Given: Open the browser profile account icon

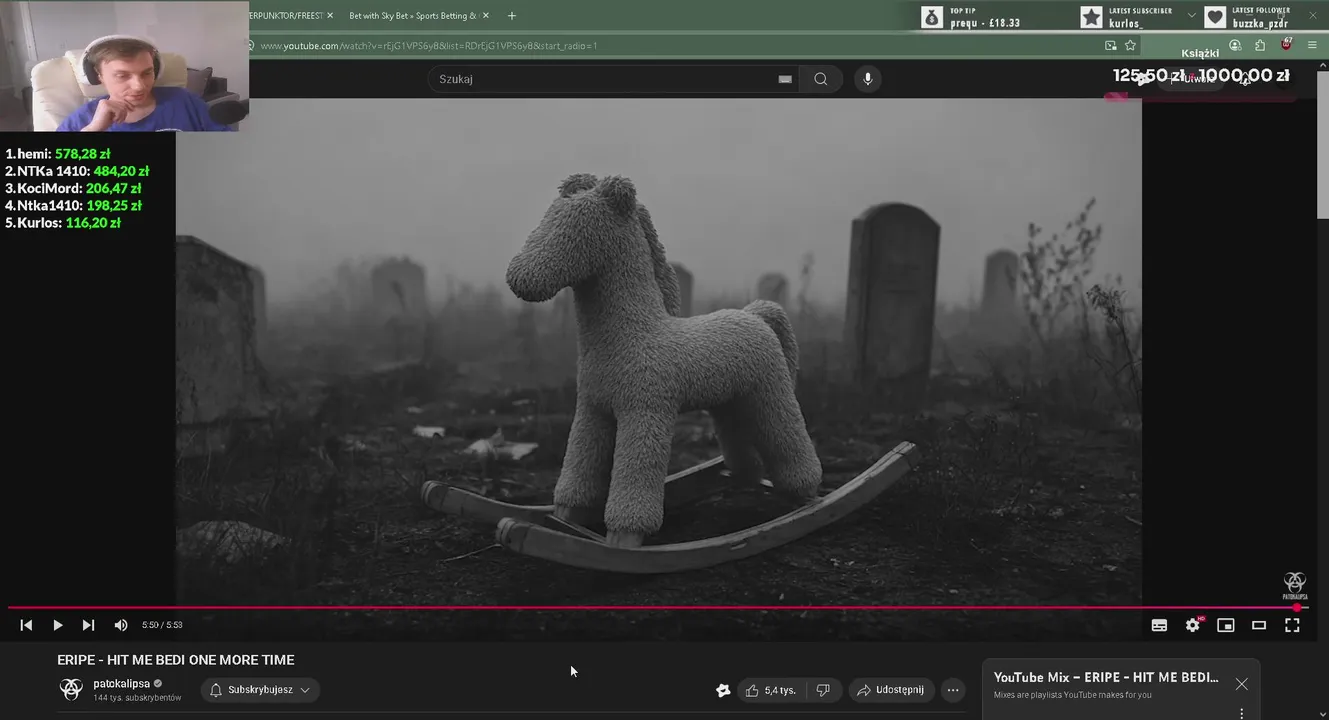Looking at the screenshot, I should point(1235,45).
